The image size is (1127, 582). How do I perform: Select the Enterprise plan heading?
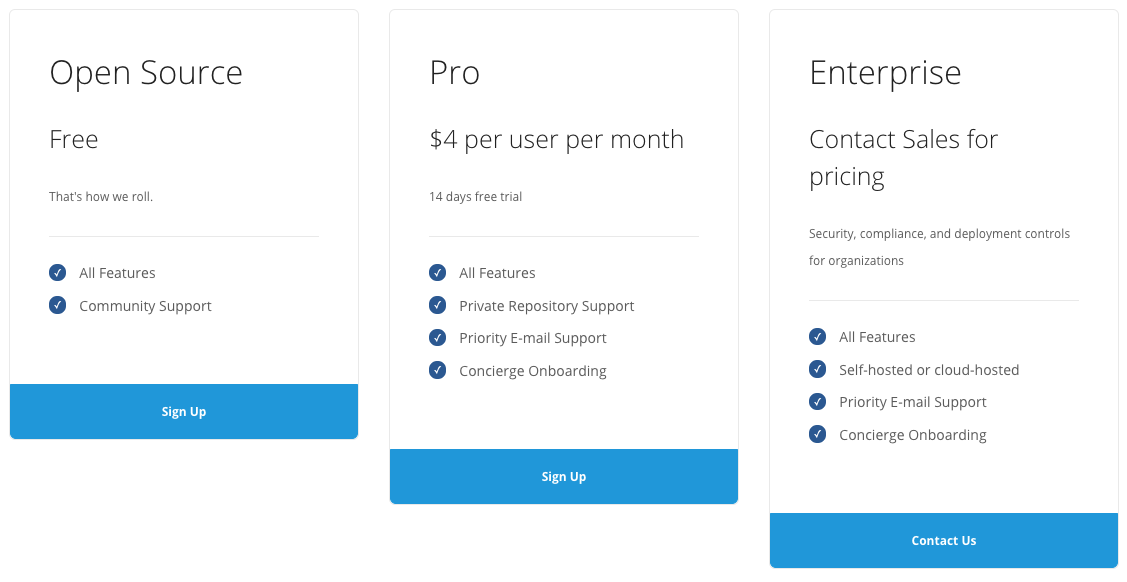pyautogui.click(x=885, y=73)
